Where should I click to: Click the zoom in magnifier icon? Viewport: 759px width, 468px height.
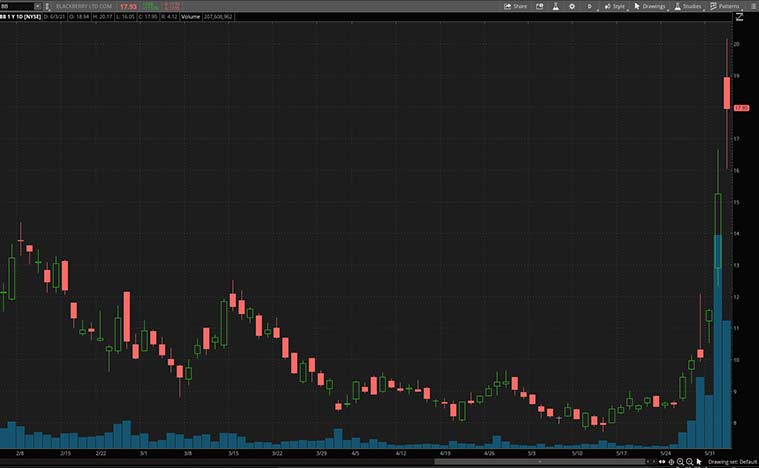point(680,461)
